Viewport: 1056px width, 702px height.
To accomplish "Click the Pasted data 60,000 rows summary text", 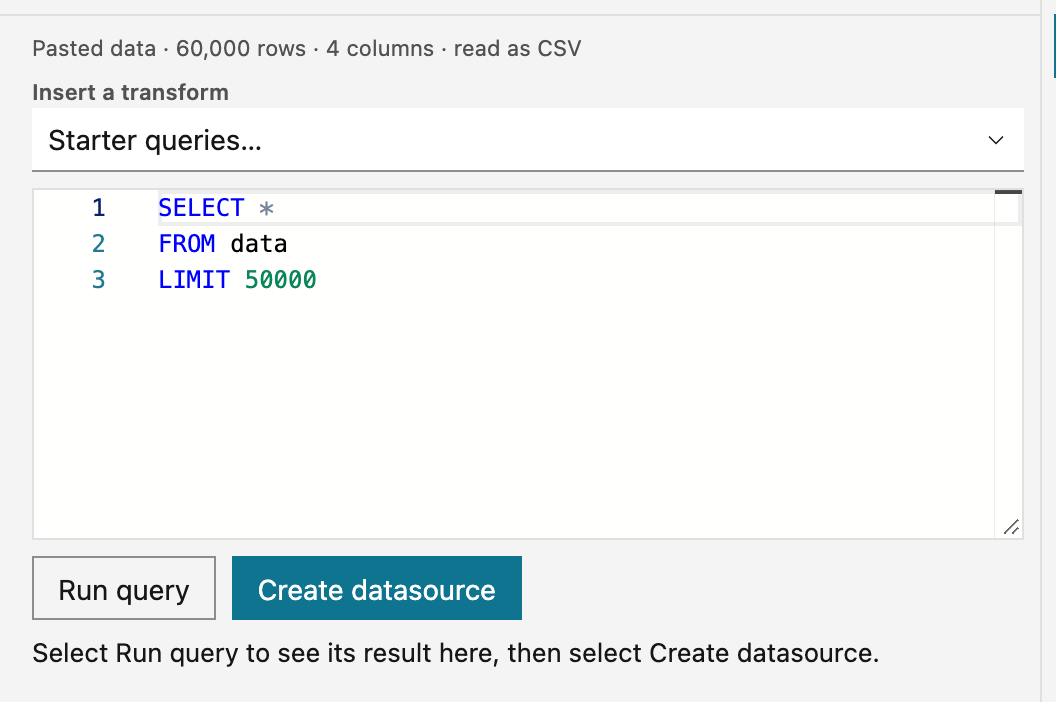I will (306, 49).
